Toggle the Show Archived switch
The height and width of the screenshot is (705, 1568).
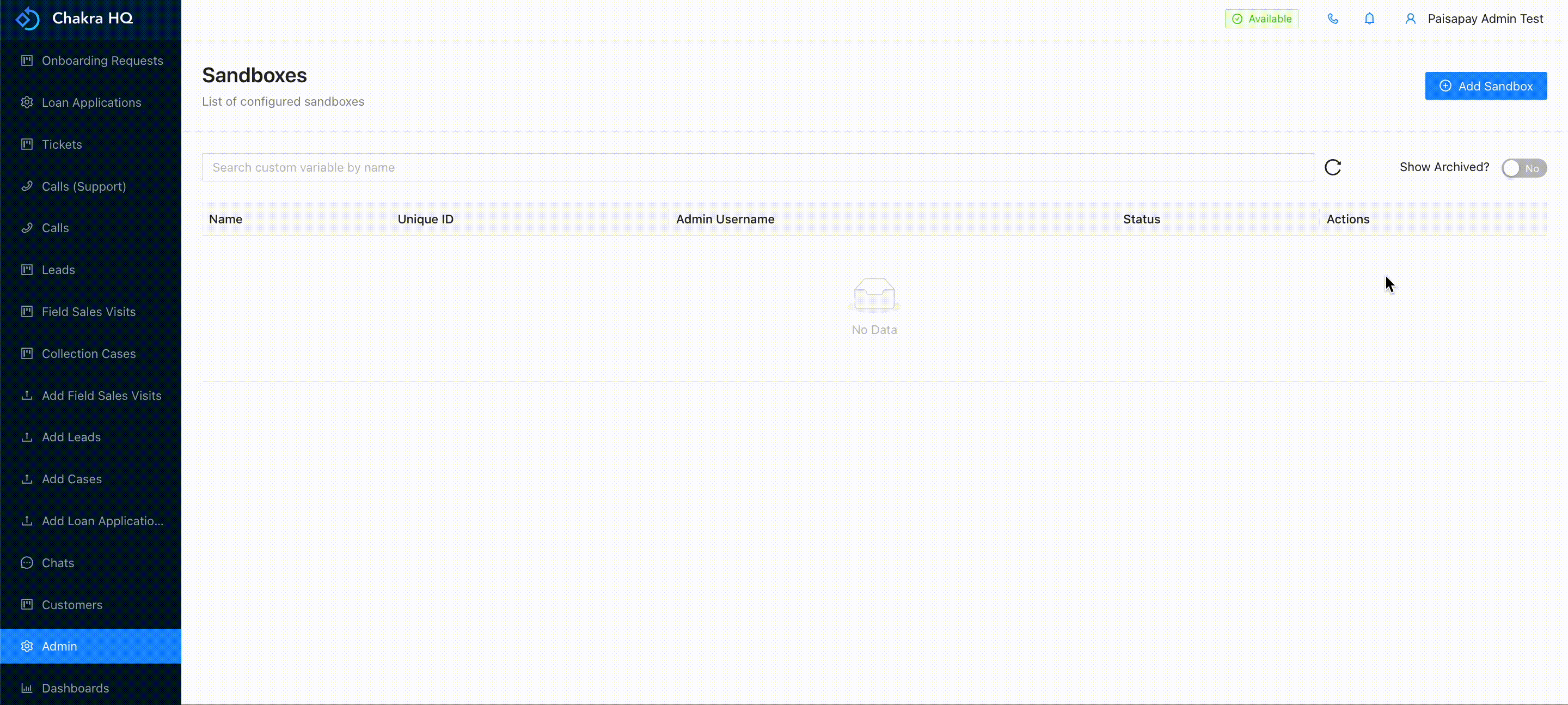(1523, 168)
